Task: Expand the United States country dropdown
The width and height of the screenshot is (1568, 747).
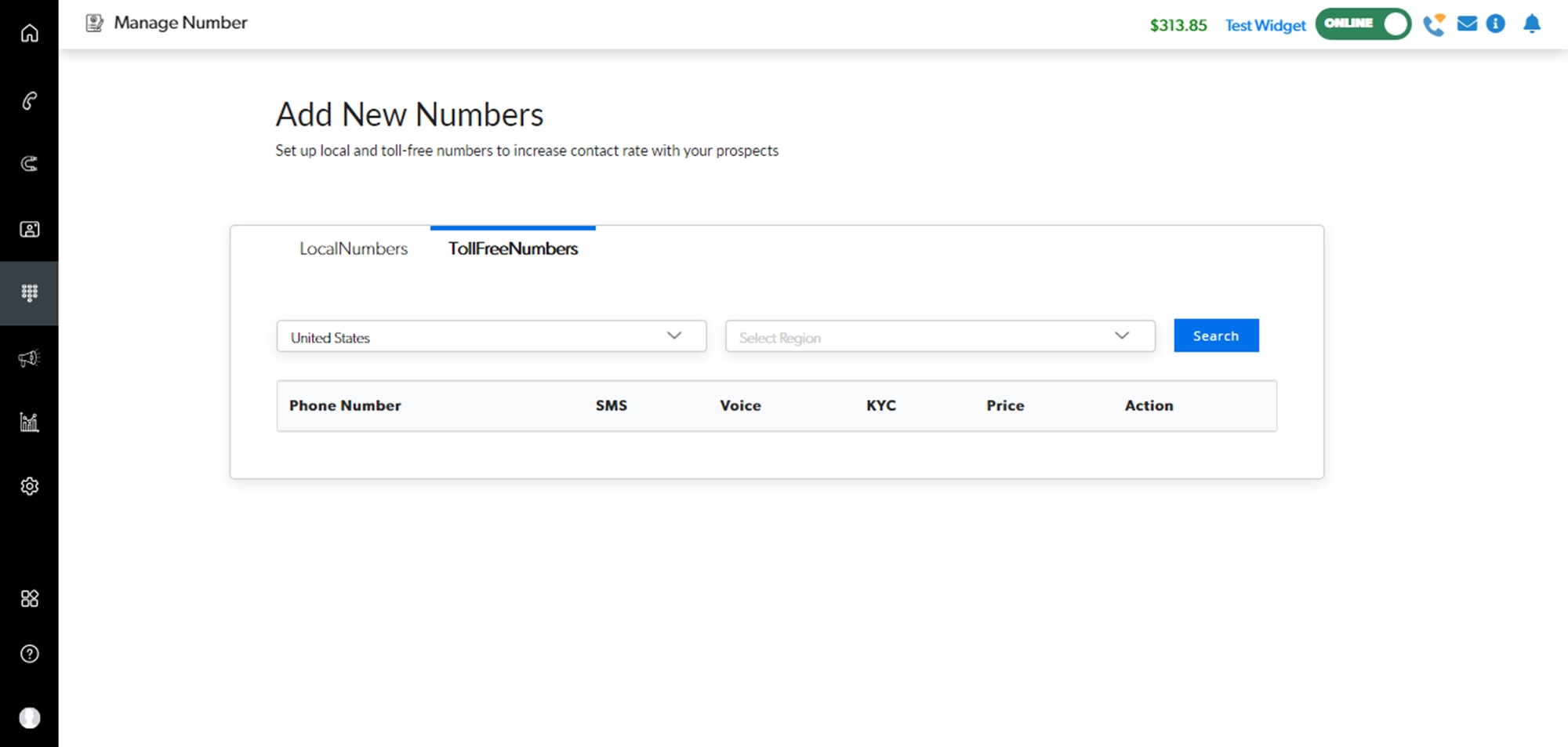Action: click(491, 337)
